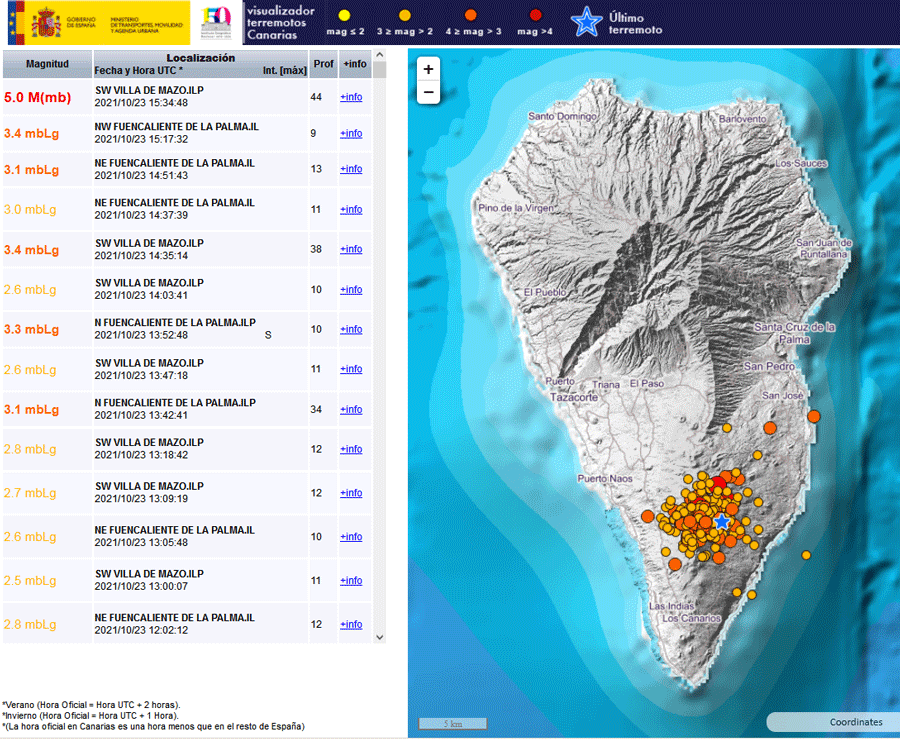Open +info for the 13:00:07 earthquake
The image size is (900, 739).
[x=351, y=581]
